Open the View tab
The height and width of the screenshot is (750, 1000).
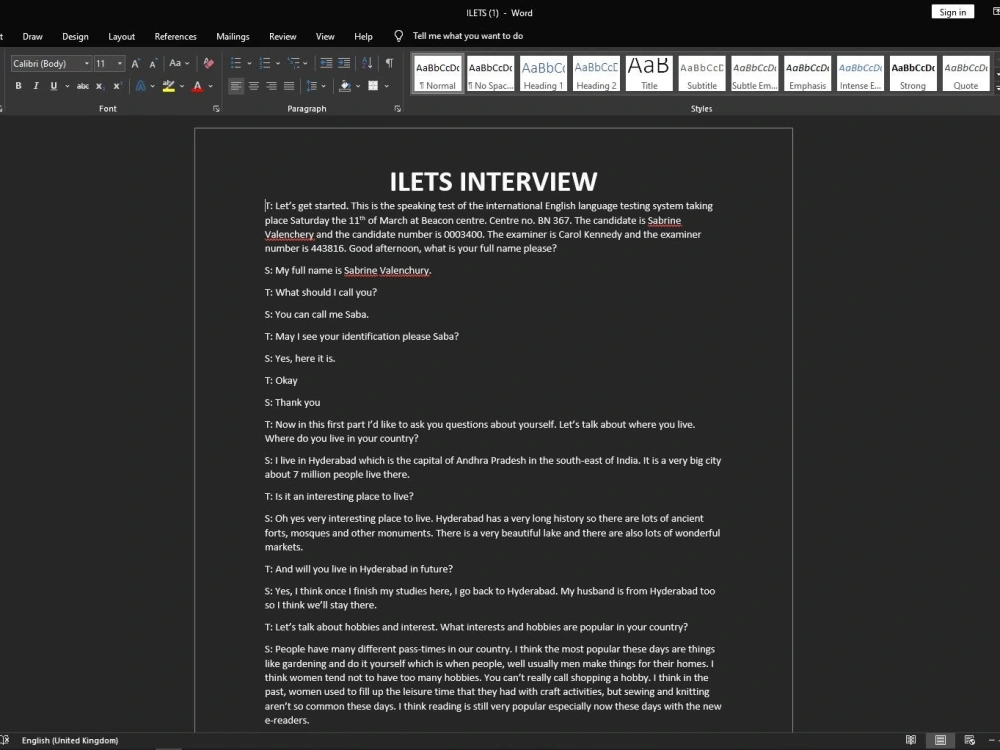pyautogui.click(x=325, y=36)
